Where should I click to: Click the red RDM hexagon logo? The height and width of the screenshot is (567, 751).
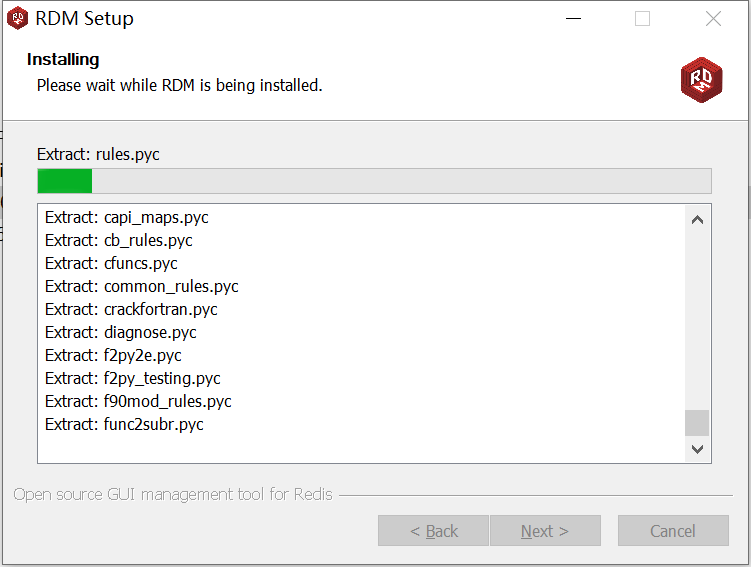click(x=701, y=79)
